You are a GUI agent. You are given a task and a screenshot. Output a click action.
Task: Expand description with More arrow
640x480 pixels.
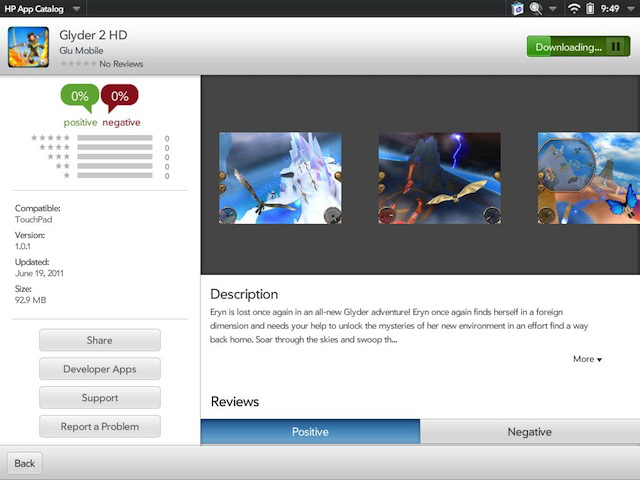point(587,359)
